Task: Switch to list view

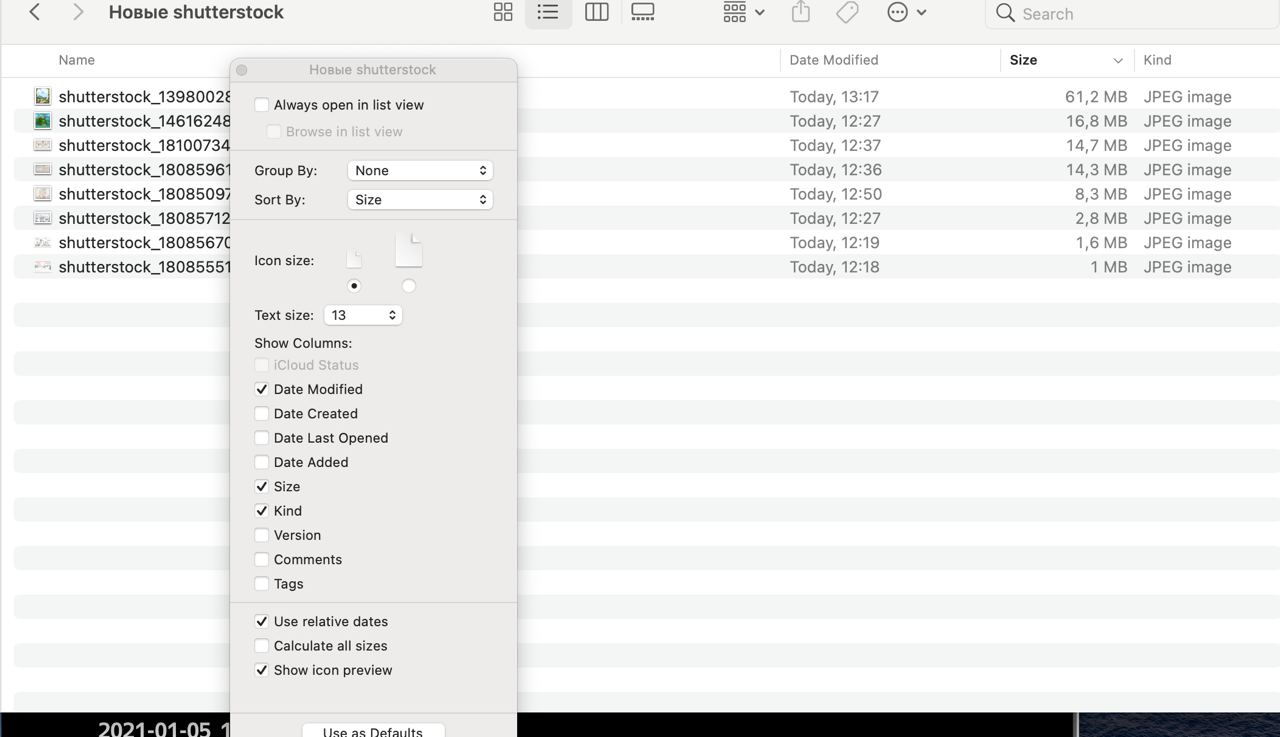Action: [548, 12]
